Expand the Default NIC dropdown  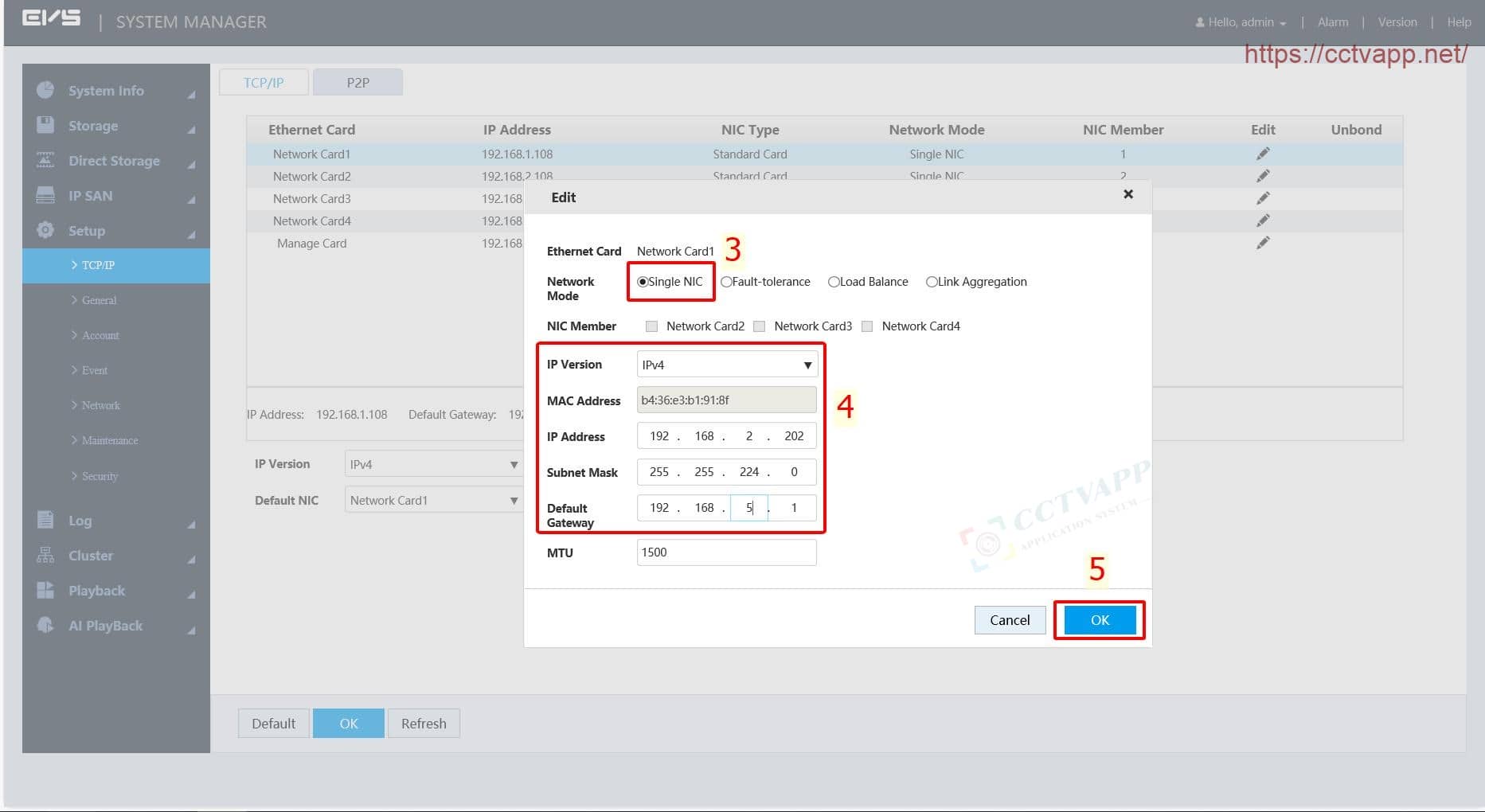pos(432,501)
